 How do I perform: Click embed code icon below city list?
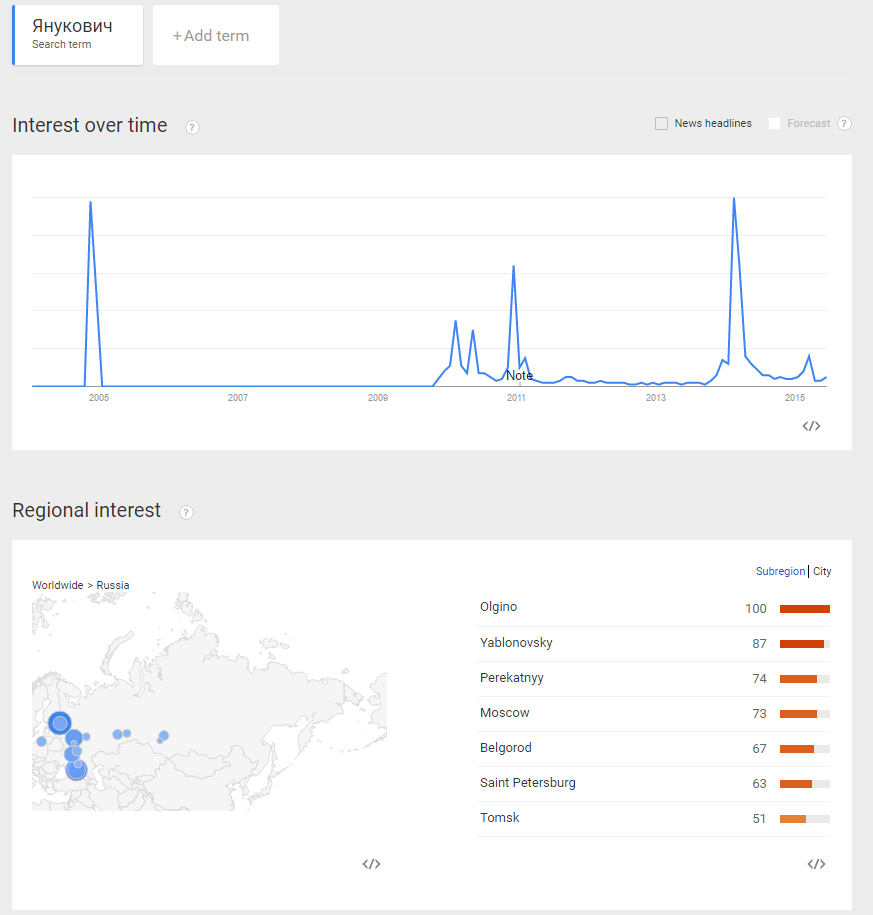coord(816,864)
